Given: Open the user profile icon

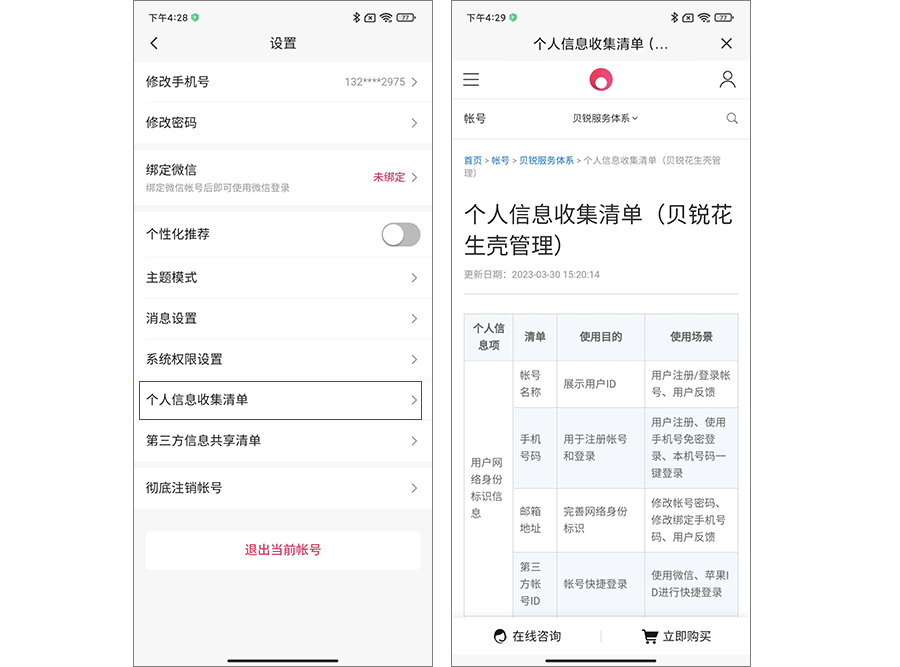Looking at the screenshot, I should click(x=727, y=79).
